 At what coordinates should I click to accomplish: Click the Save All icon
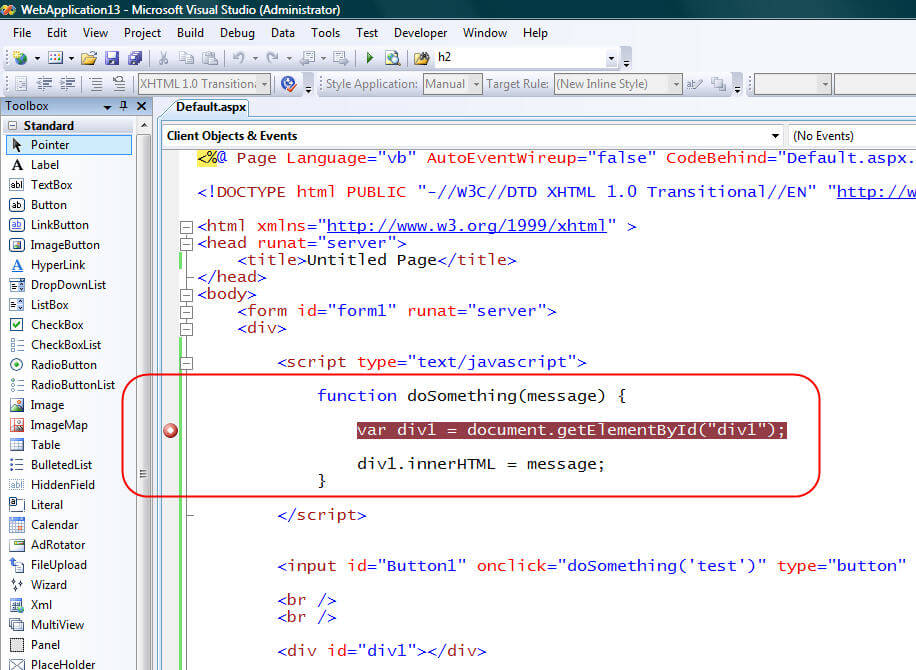135,58
